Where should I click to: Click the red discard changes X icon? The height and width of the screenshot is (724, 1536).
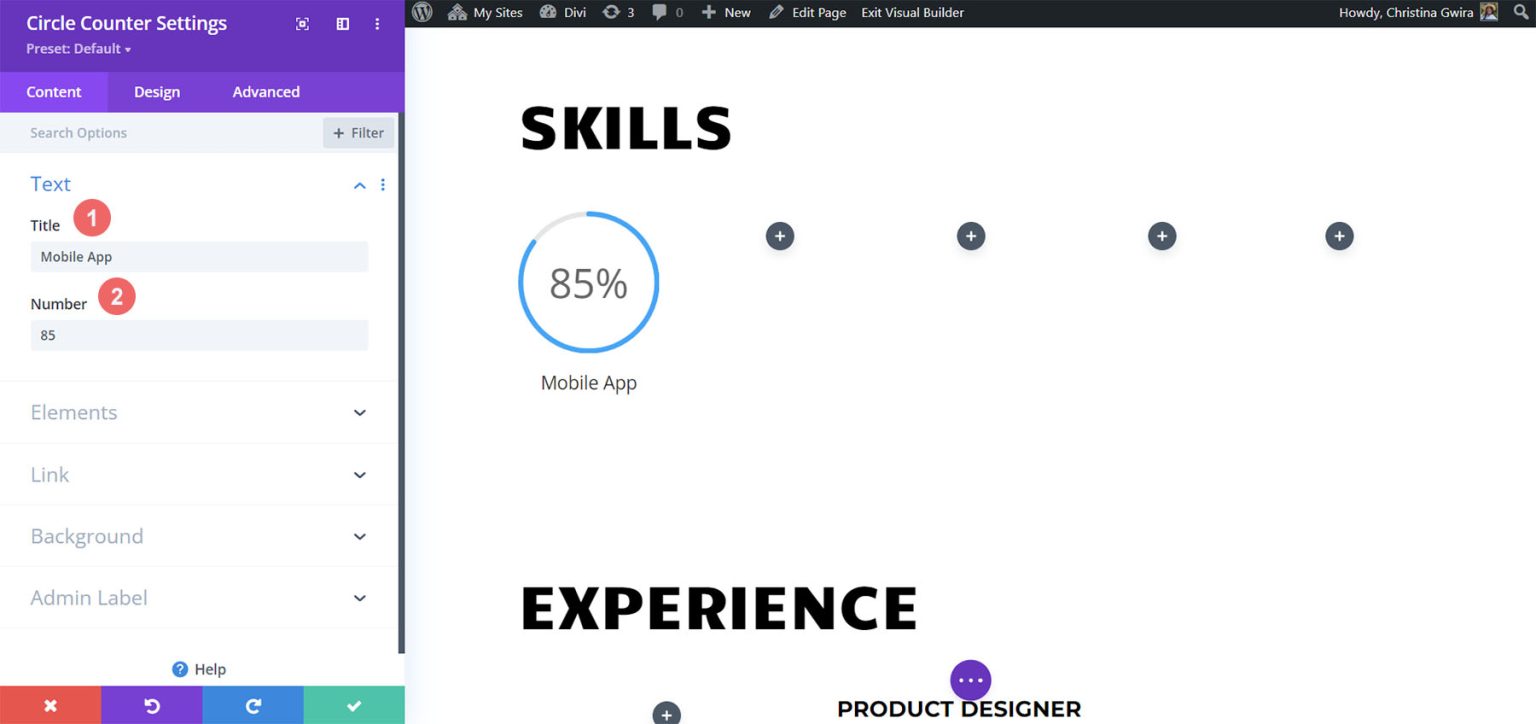click(50, 705)
